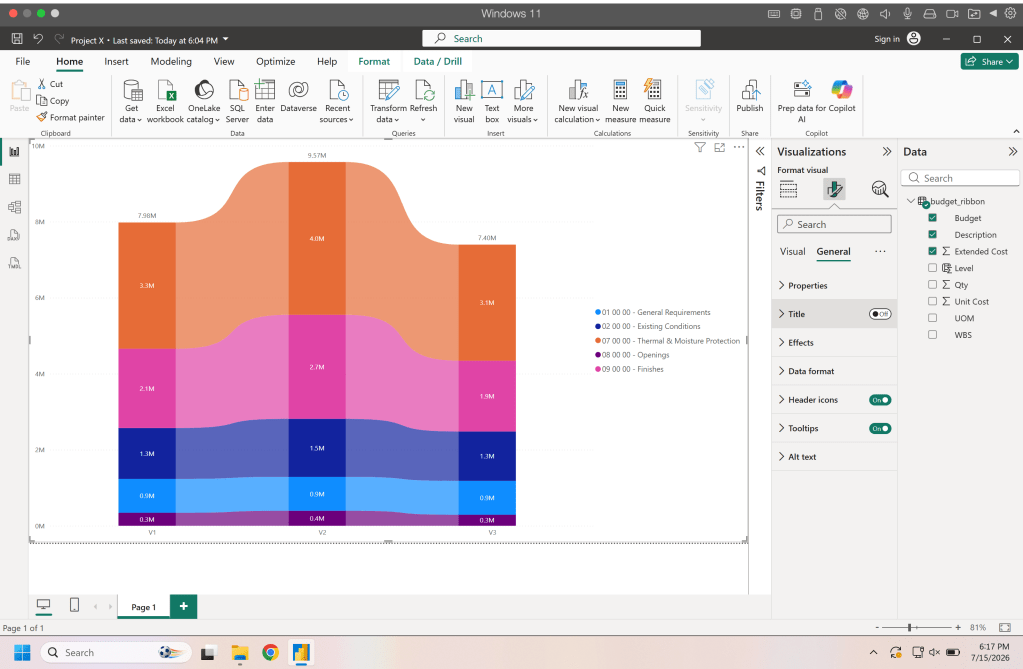The width and height of the screenshot is (1023, 669).
Task: Turn on the Title toggle
Action: click(x=879, y=314)
